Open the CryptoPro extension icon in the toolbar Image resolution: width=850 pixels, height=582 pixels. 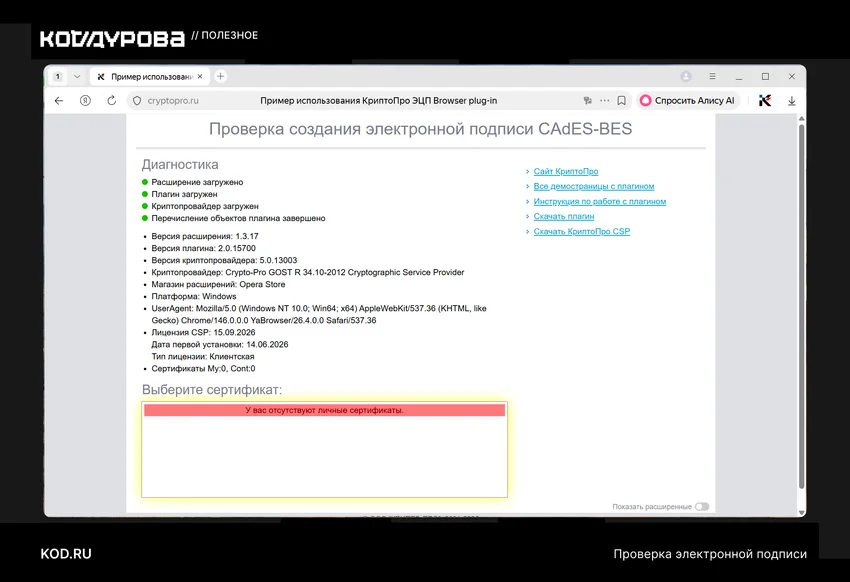[765, 101]
